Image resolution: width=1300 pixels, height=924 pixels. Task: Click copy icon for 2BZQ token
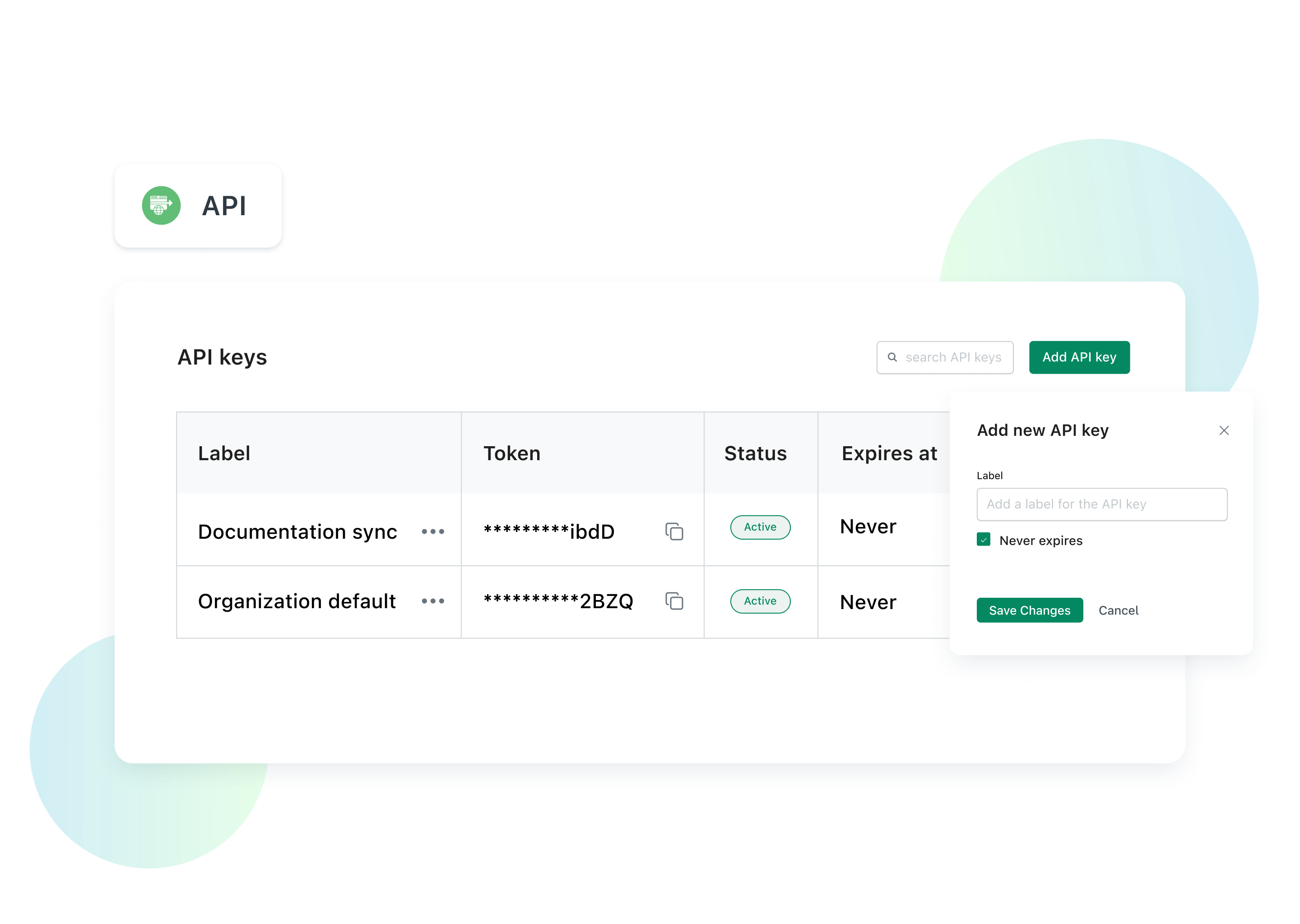(674, 600)
